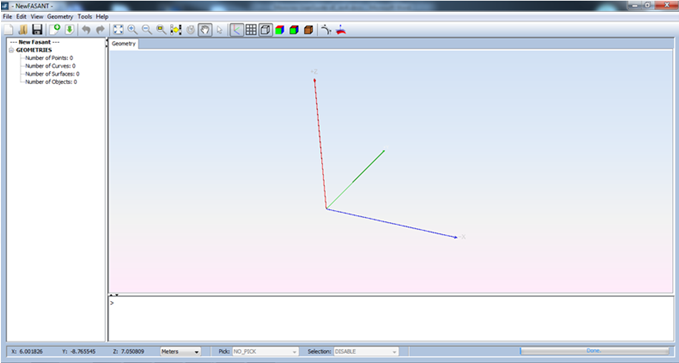Image resolution: width=679 pixels, height=363 pixels.
Task: Click the command line input area
Action: click(391, 319)
